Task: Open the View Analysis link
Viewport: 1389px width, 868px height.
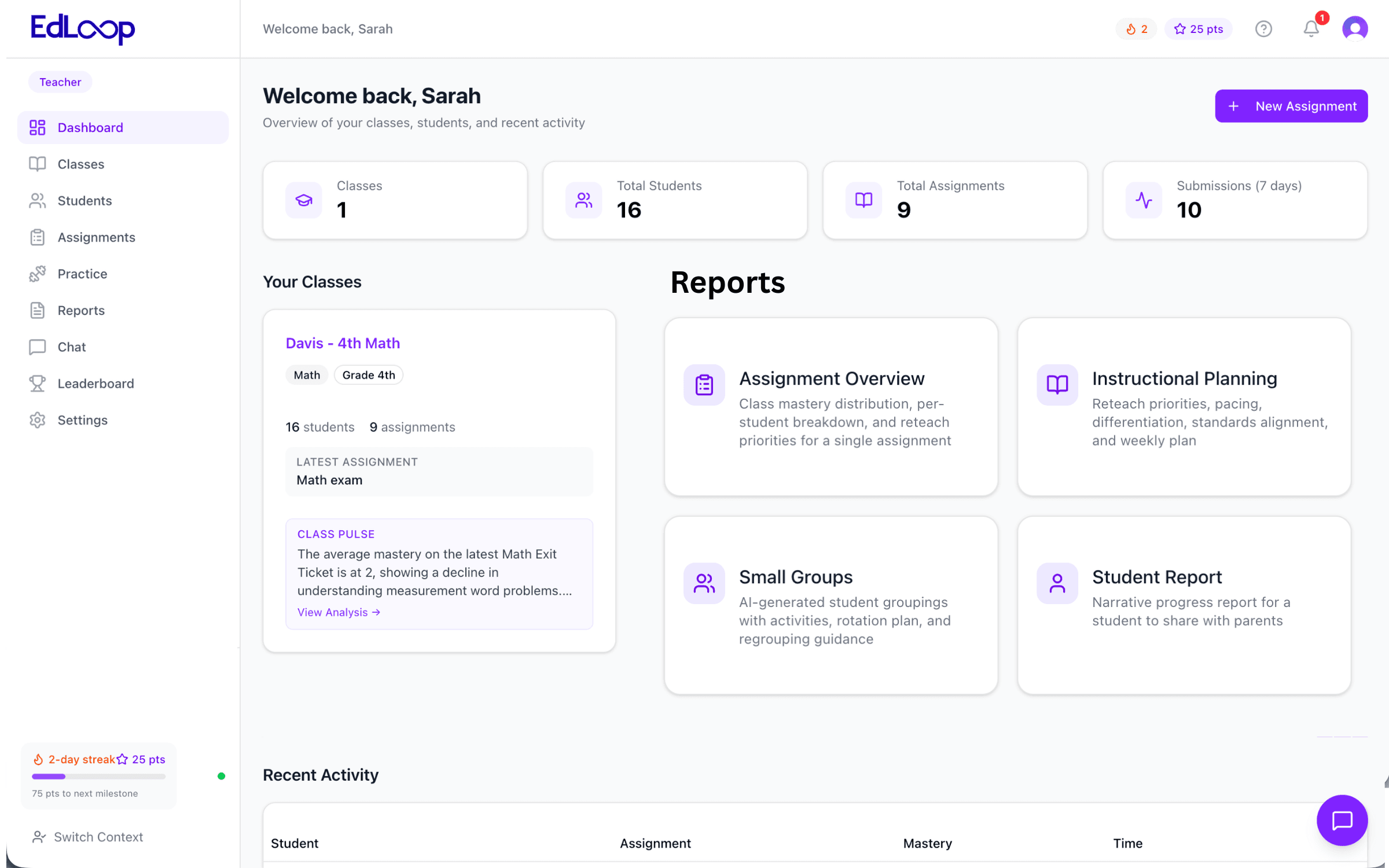Action: [338, 612]
